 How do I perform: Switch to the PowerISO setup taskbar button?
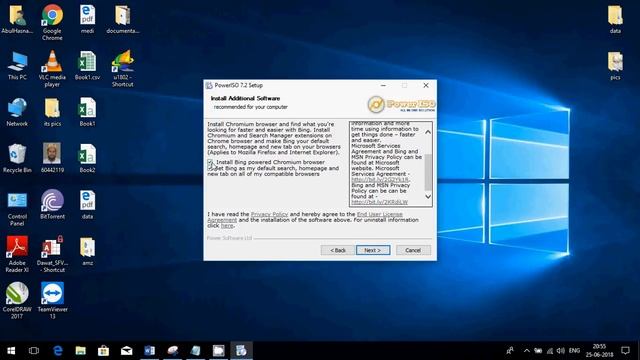pos(241,351)
